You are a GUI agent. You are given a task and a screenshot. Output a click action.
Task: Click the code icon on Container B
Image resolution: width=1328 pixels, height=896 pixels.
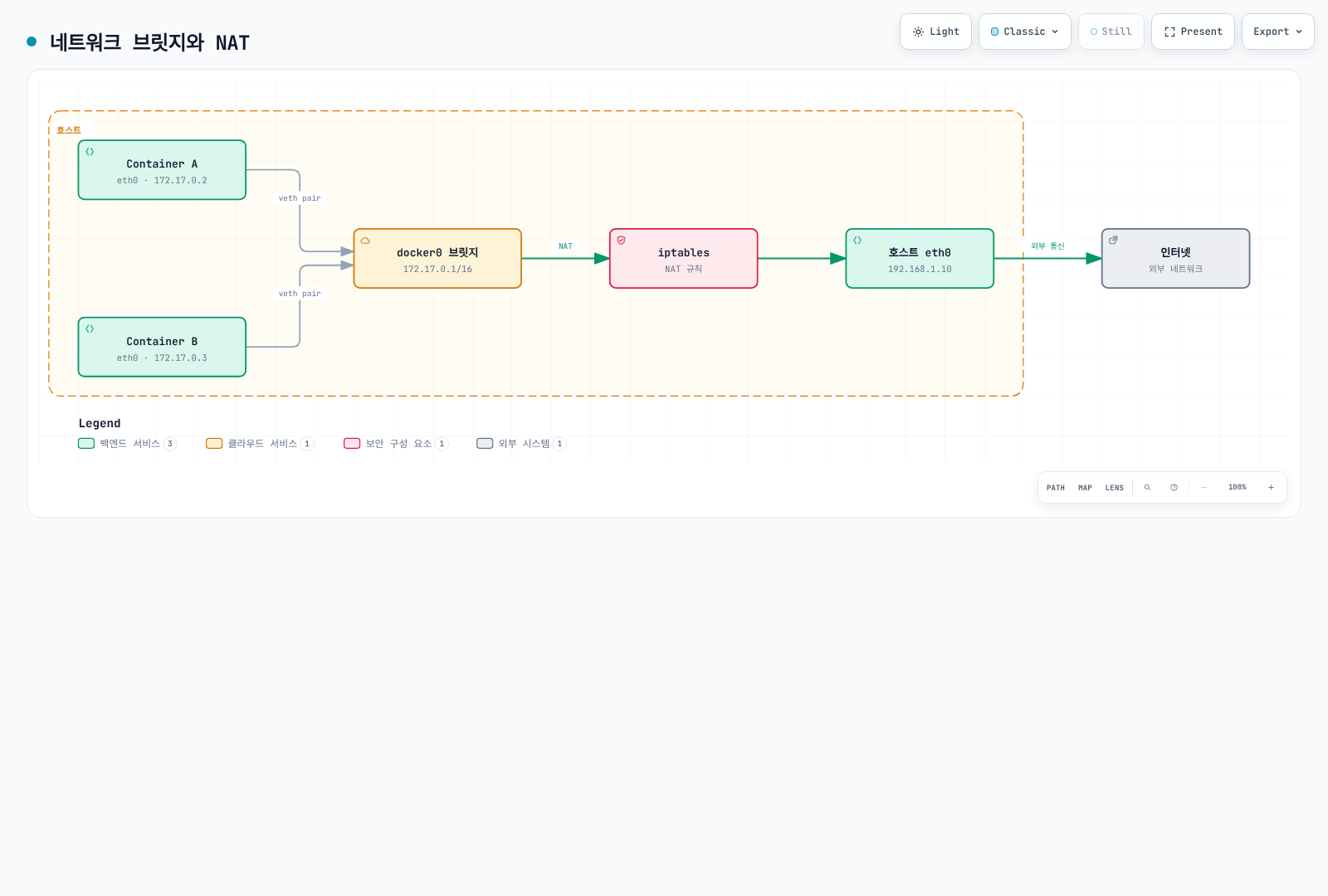pyautogui.click(x=90, y=329)
